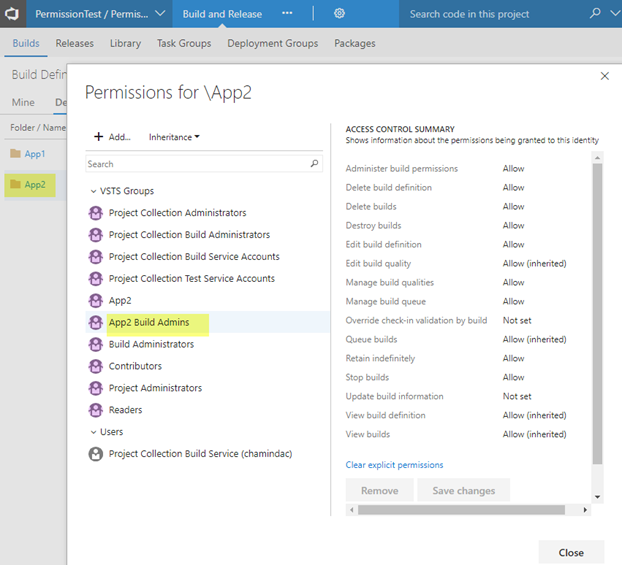Click the Search identities input field

tap(196, 164)
